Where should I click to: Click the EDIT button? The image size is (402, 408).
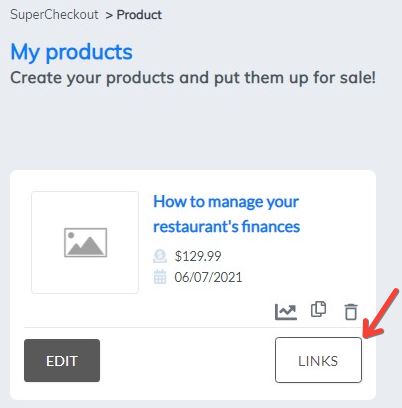point(62,360)
